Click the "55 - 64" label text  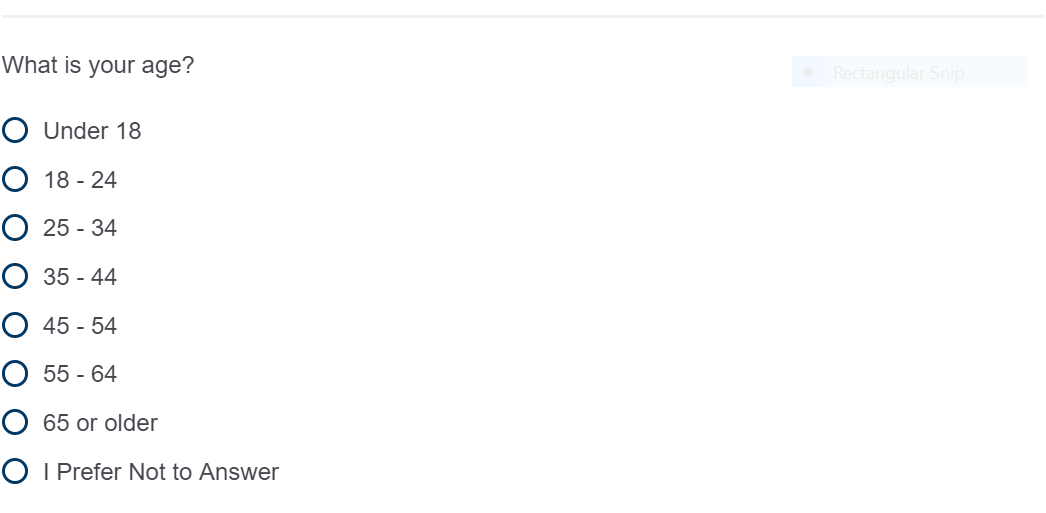pos(80,374)
